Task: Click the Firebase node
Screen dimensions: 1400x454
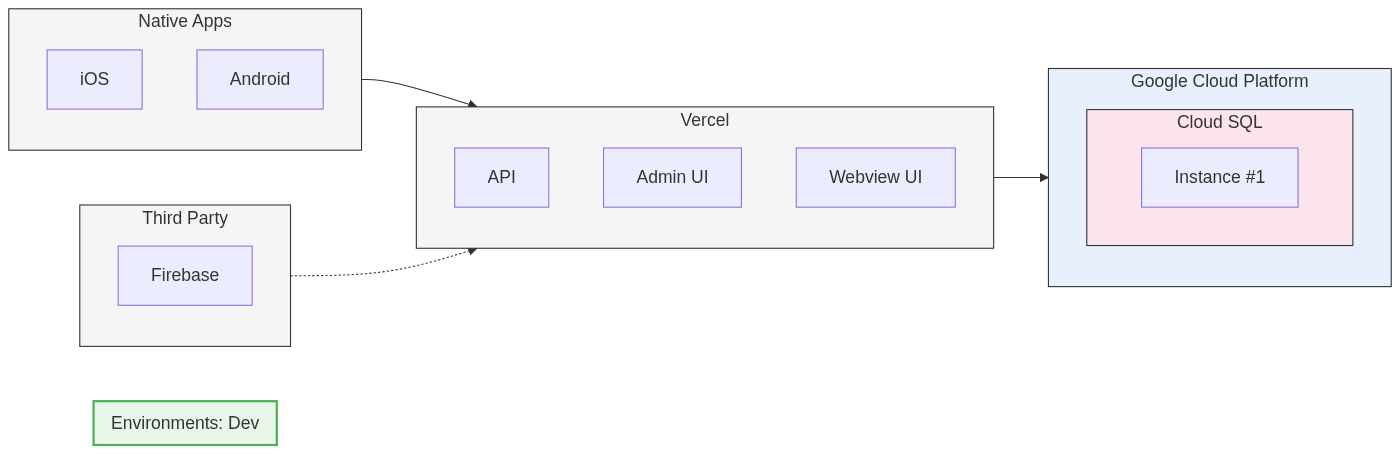Action: click(x=185, y=275)
